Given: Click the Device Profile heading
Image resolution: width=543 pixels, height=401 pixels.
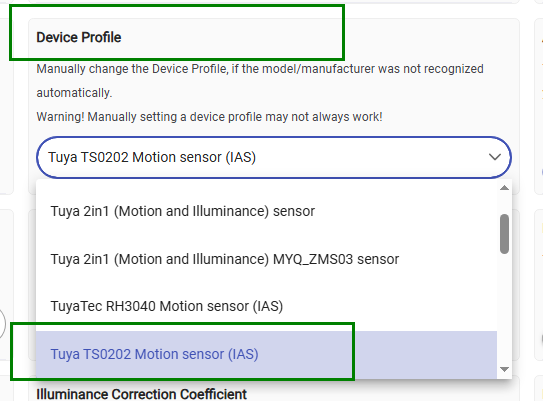Looking at the screenshot, I should (79, 37).
